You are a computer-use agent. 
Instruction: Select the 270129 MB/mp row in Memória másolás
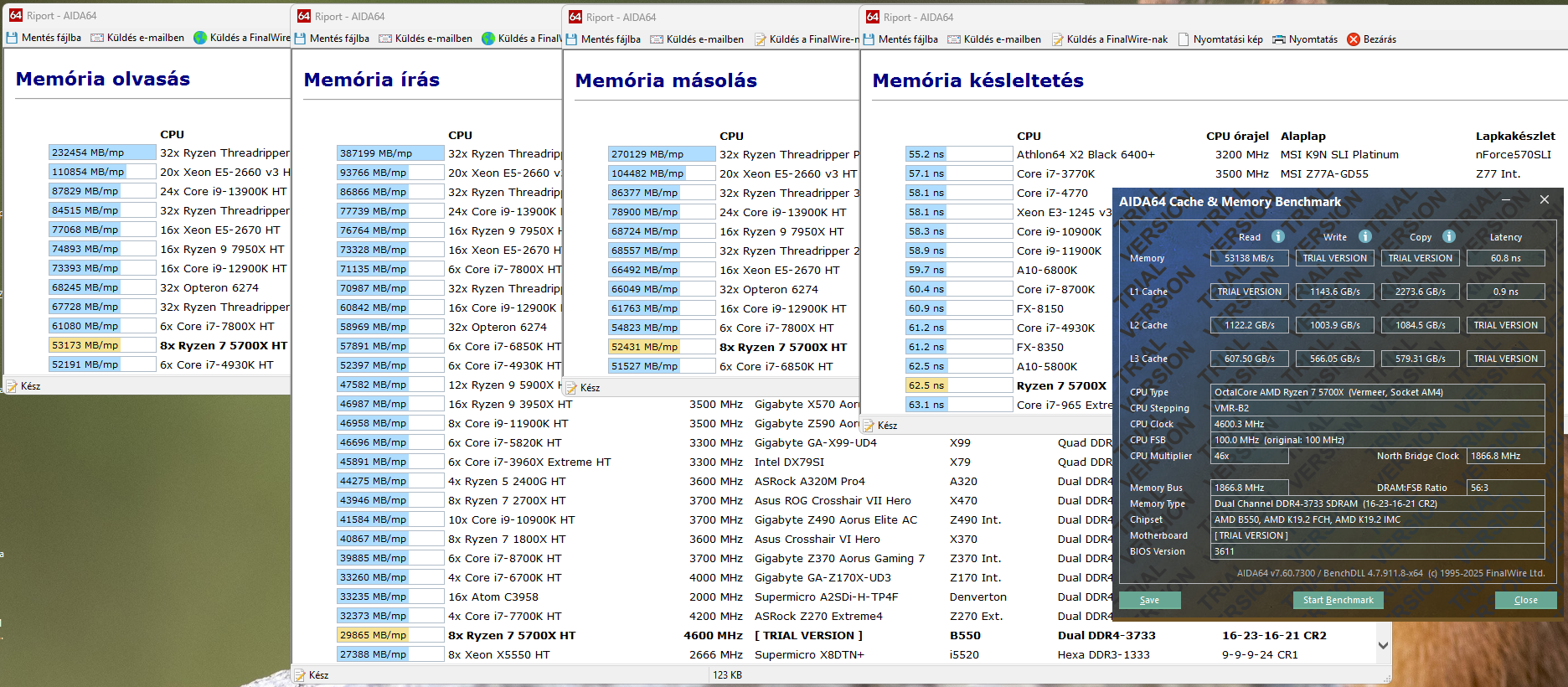click(734, 154)
